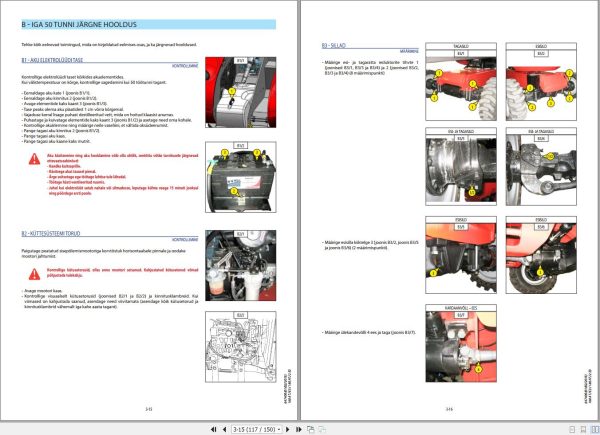
Task: Click the 'KONTROLLIMINE' label under the B1 heading
Action: [x=185, y=66]
